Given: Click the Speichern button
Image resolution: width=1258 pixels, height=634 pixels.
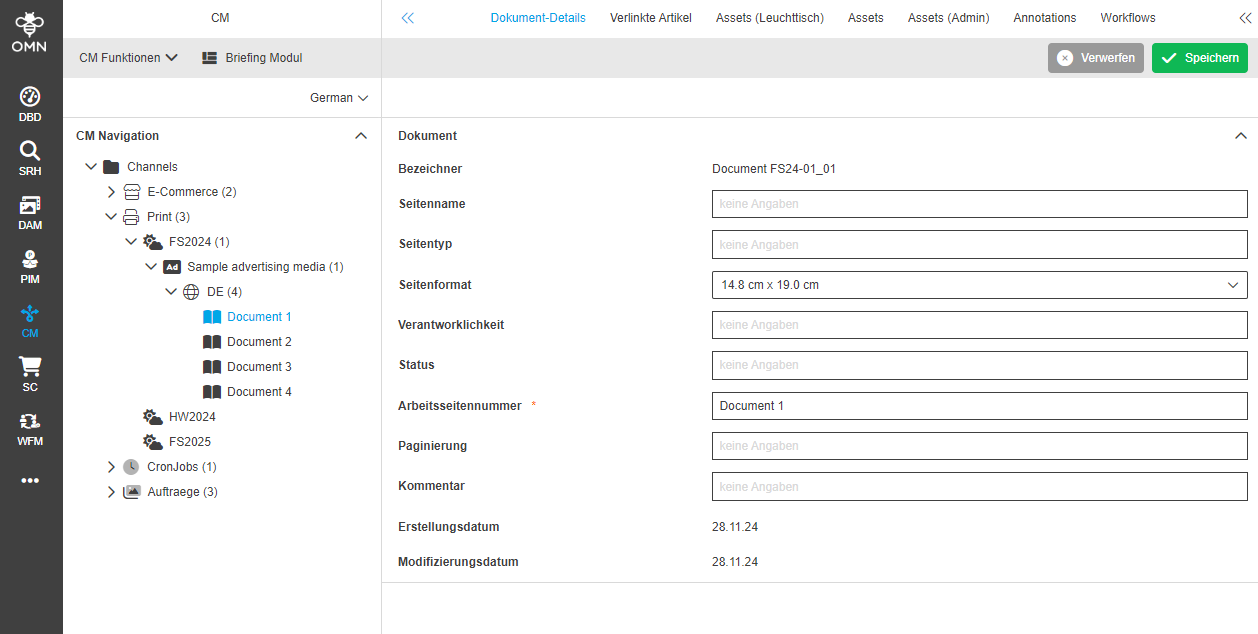Looking at the screenshot, I should tap(1199, 58).
